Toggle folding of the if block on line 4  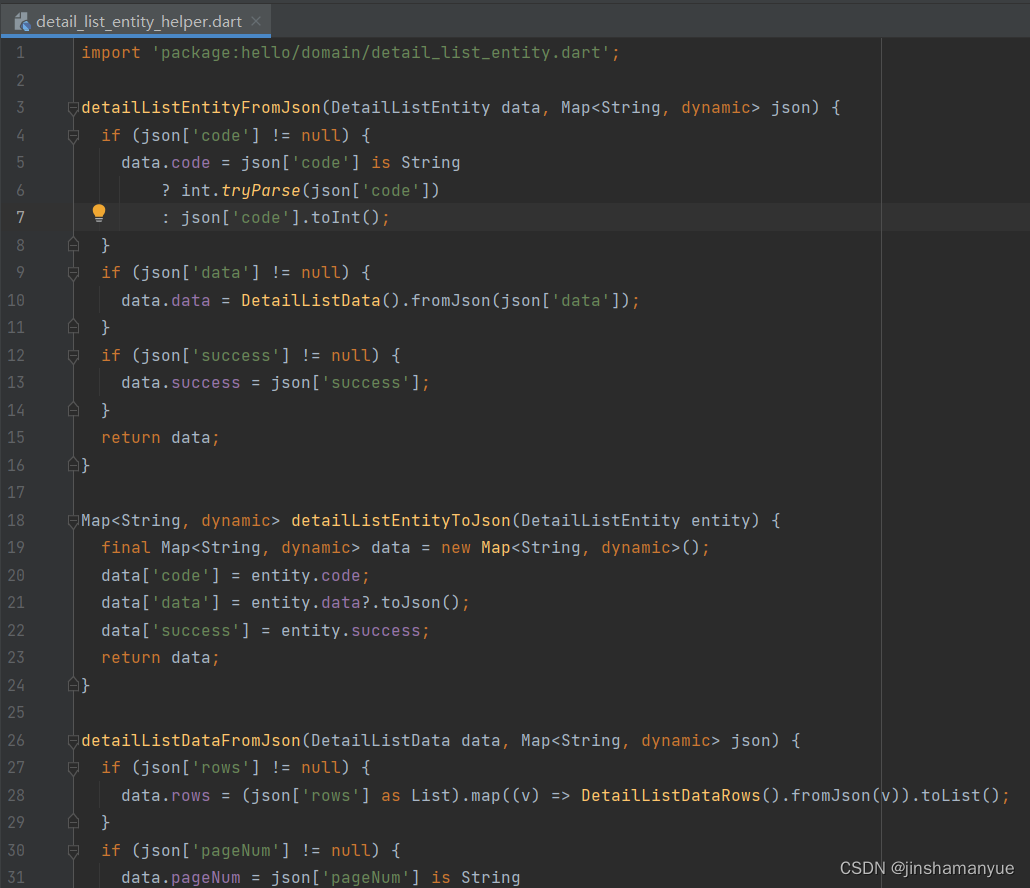click(x=72, y=134)
